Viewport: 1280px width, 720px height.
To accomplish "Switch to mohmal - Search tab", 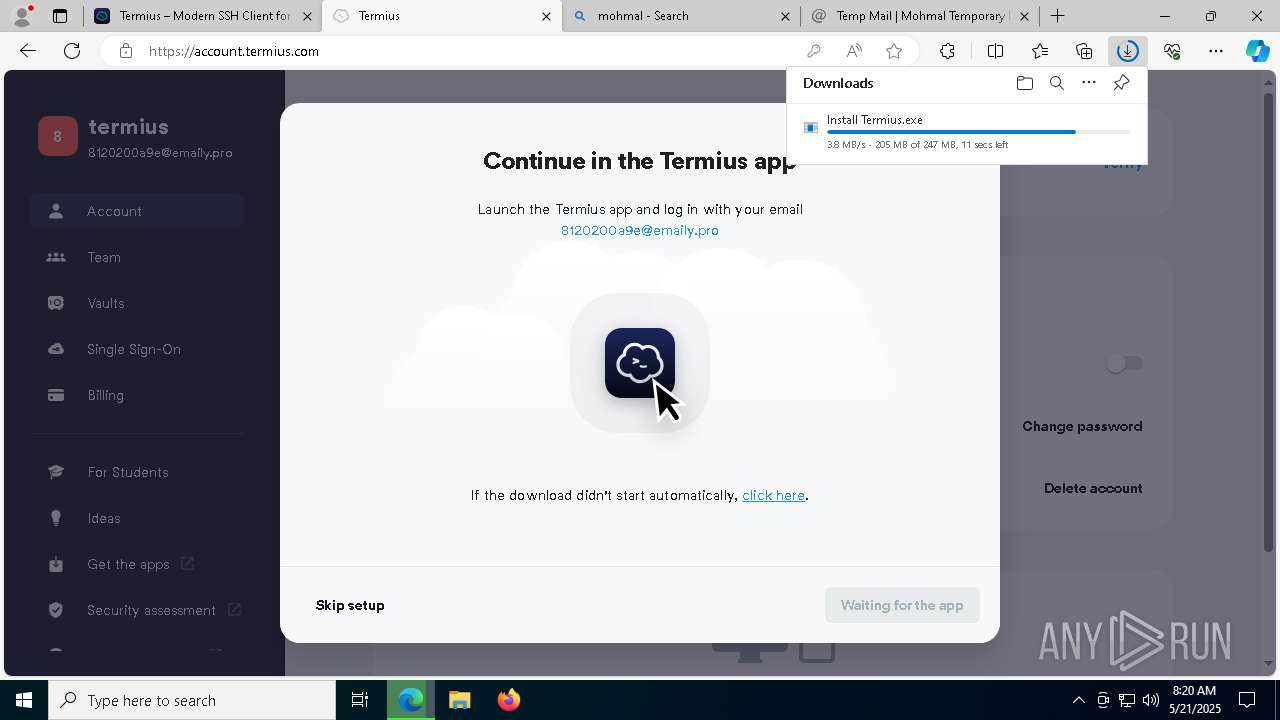I will [680, 16].
